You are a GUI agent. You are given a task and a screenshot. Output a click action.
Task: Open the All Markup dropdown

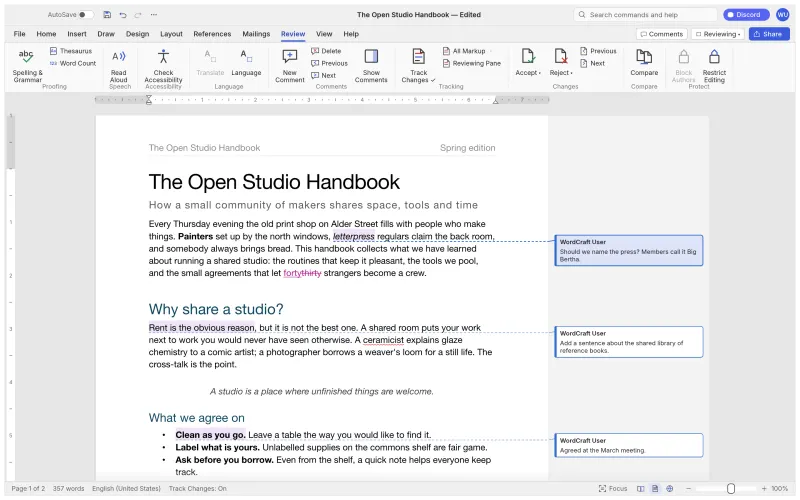click(468, 51)
